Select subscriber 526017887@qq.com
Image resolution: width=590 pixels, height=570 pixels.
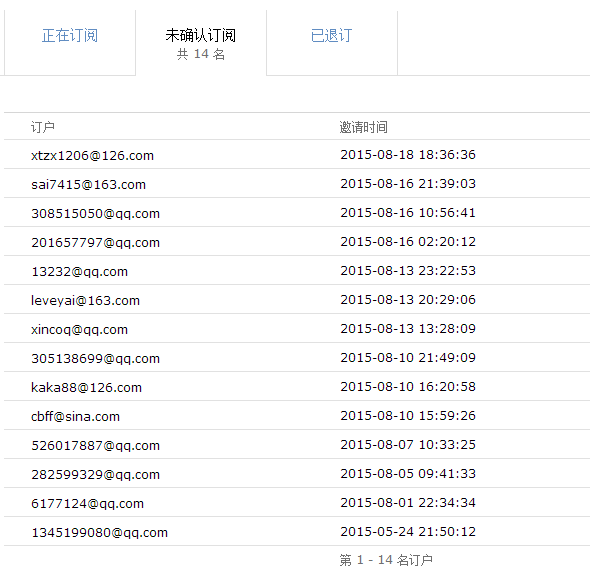click(x=96, y=445)
